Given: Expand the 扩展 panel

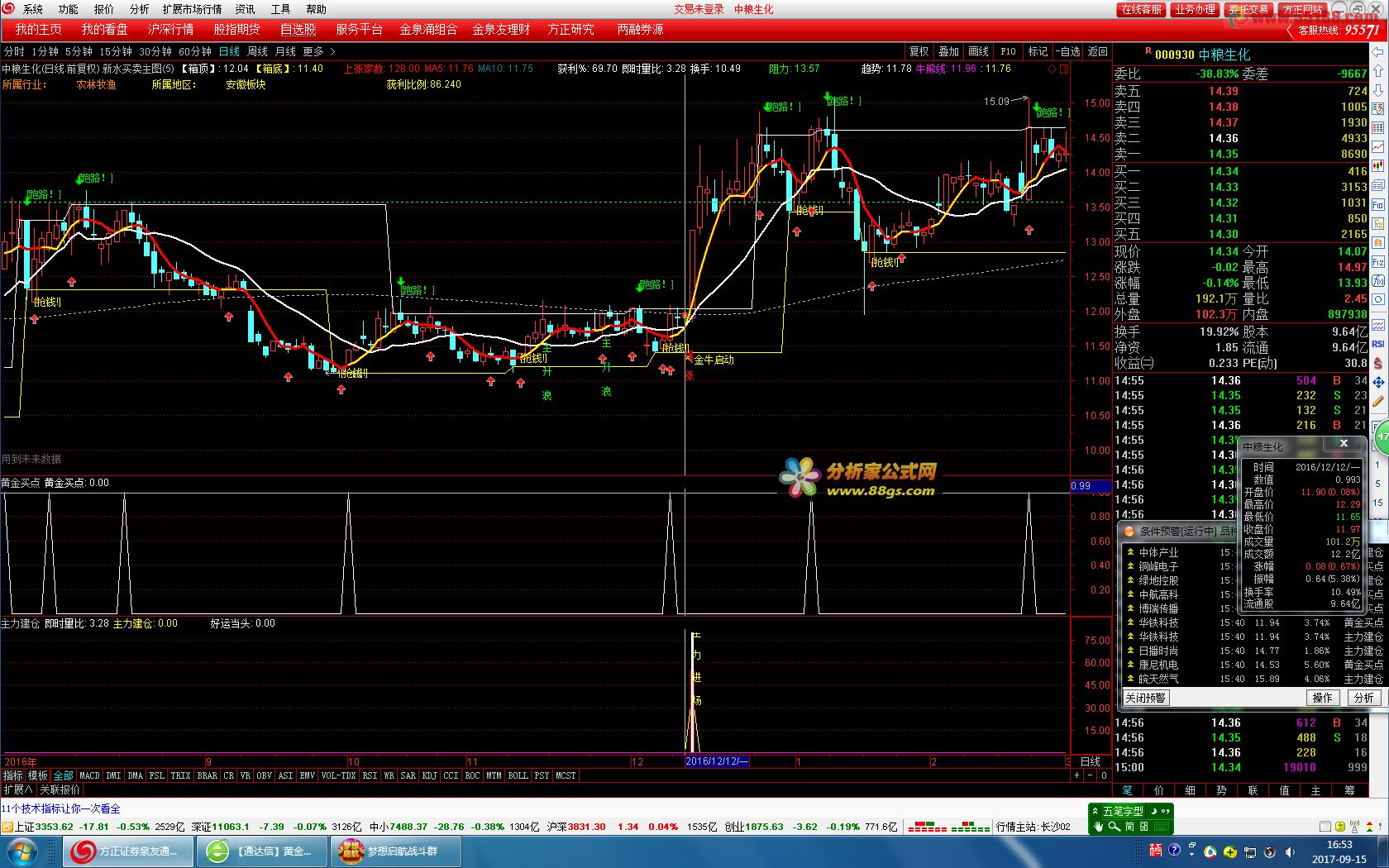Looking at the screenshot, I should click(17, 789).
